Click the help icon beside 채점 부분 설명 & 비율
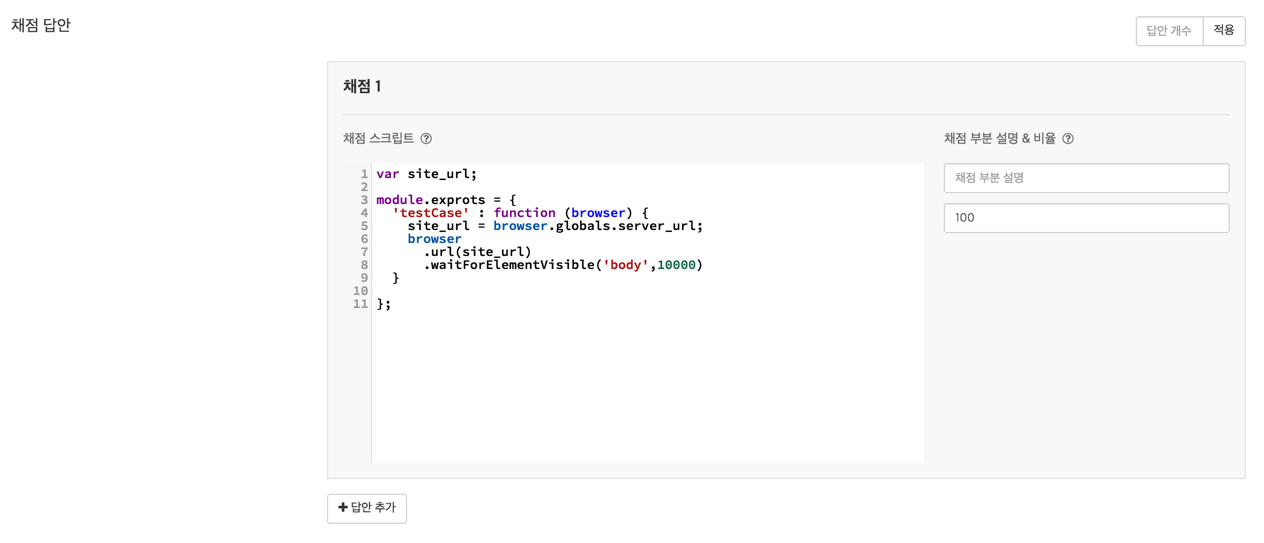This screenshot has height=543, width=1264. click(x=1068, y=139)
